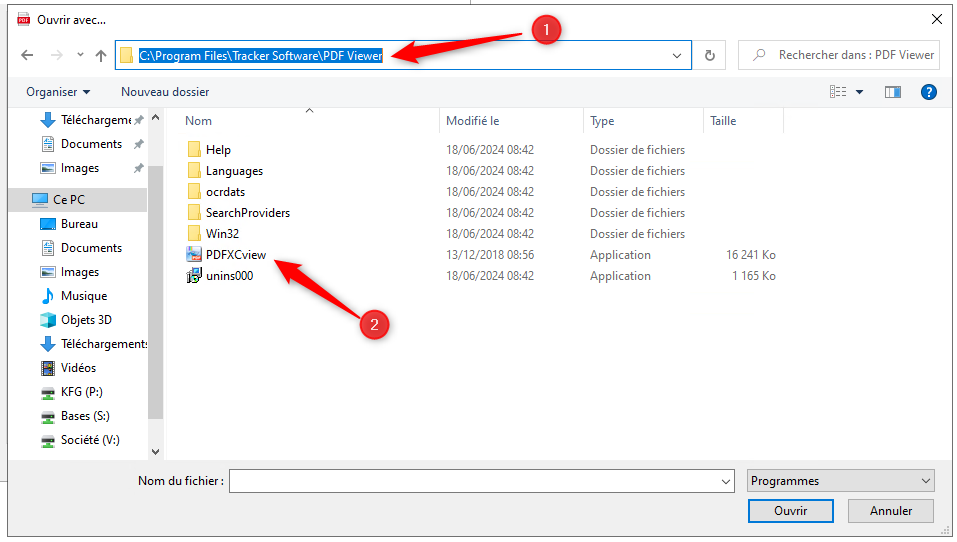Select Objets 3D in the sidebar

click(x=86, y=320)
